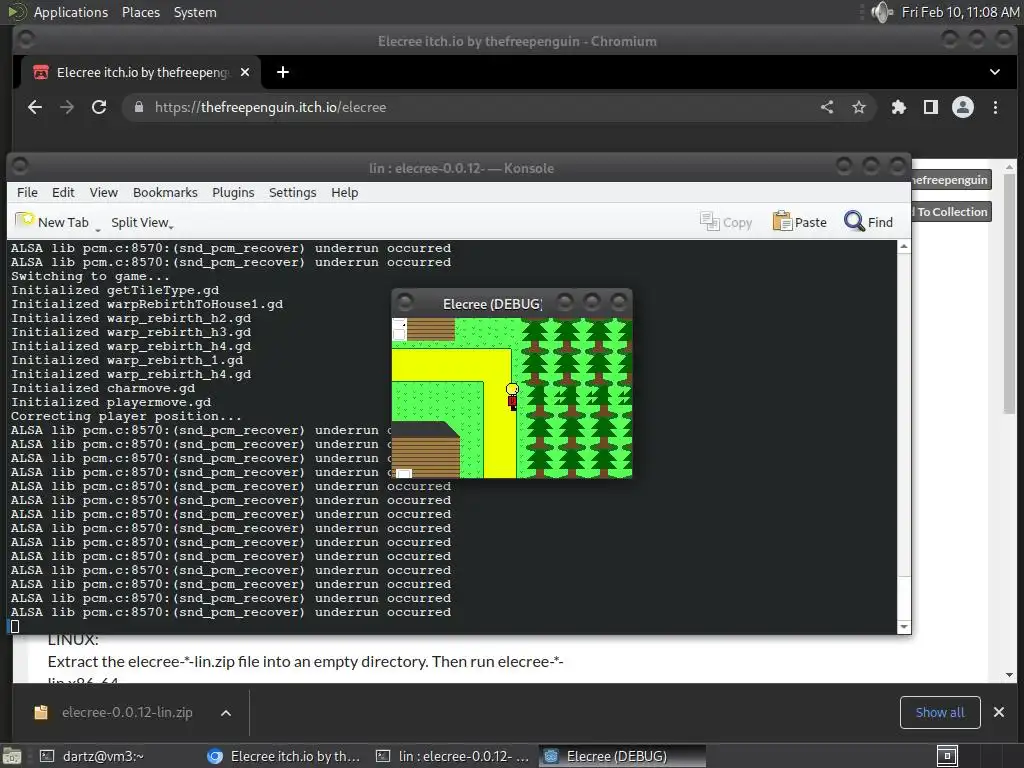Open a new Chromium tab

[x=283, y=72]
